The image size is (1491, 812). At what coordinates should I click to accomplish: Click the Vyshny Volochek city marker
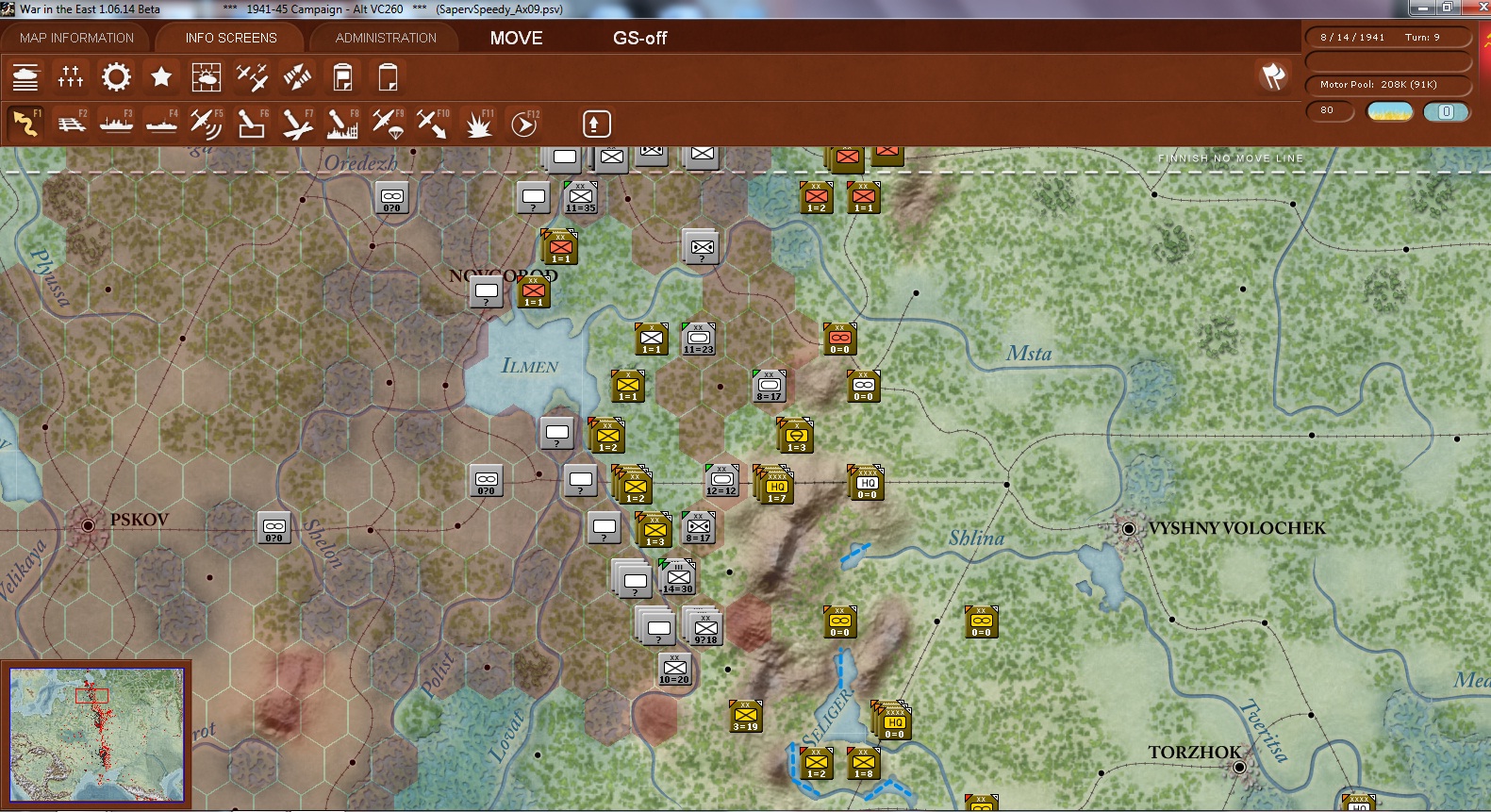pyautogui.click(x=1128, y=529)
